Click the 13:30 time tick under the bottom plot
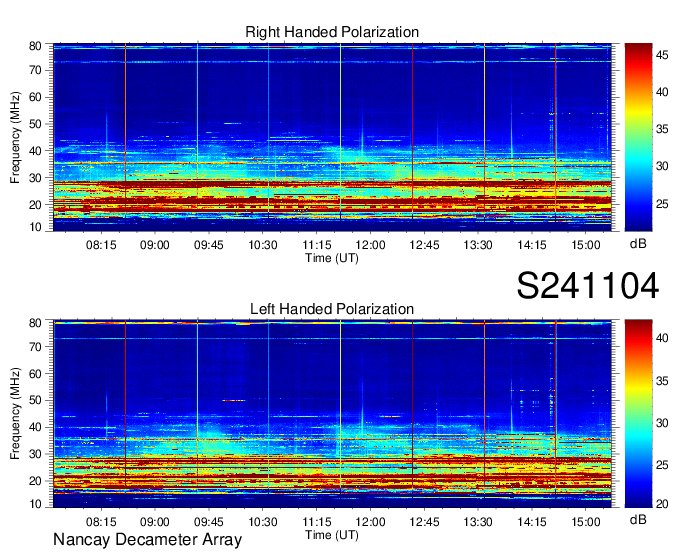This screenshot has width=680, height=552. click(x=478, y=521)
